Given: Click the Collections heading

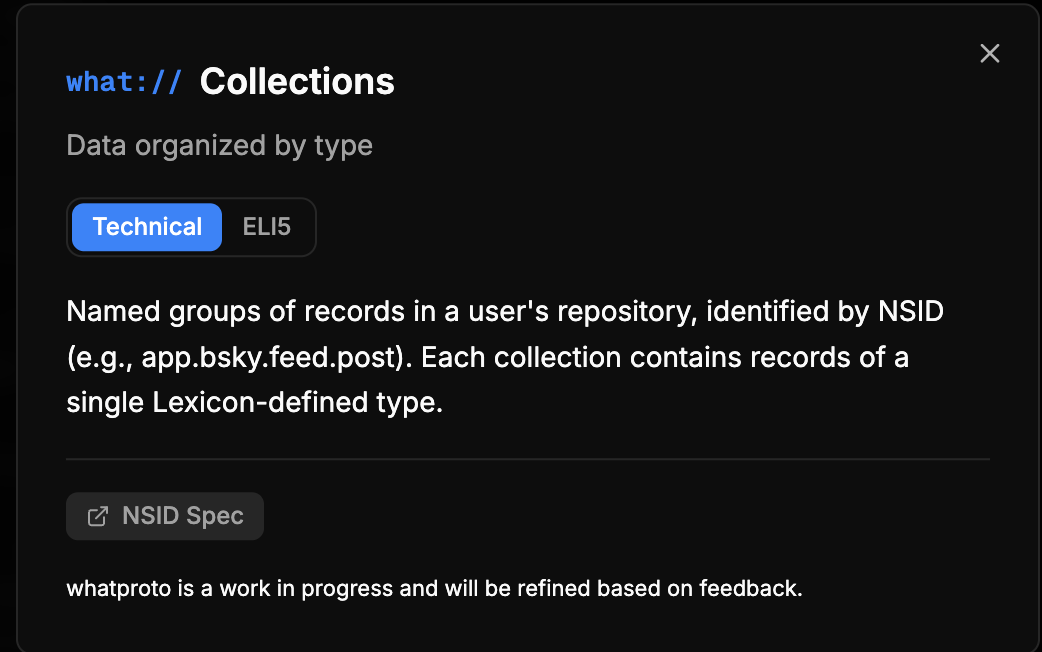Looking at the screenshot, I should pos(297,82).
